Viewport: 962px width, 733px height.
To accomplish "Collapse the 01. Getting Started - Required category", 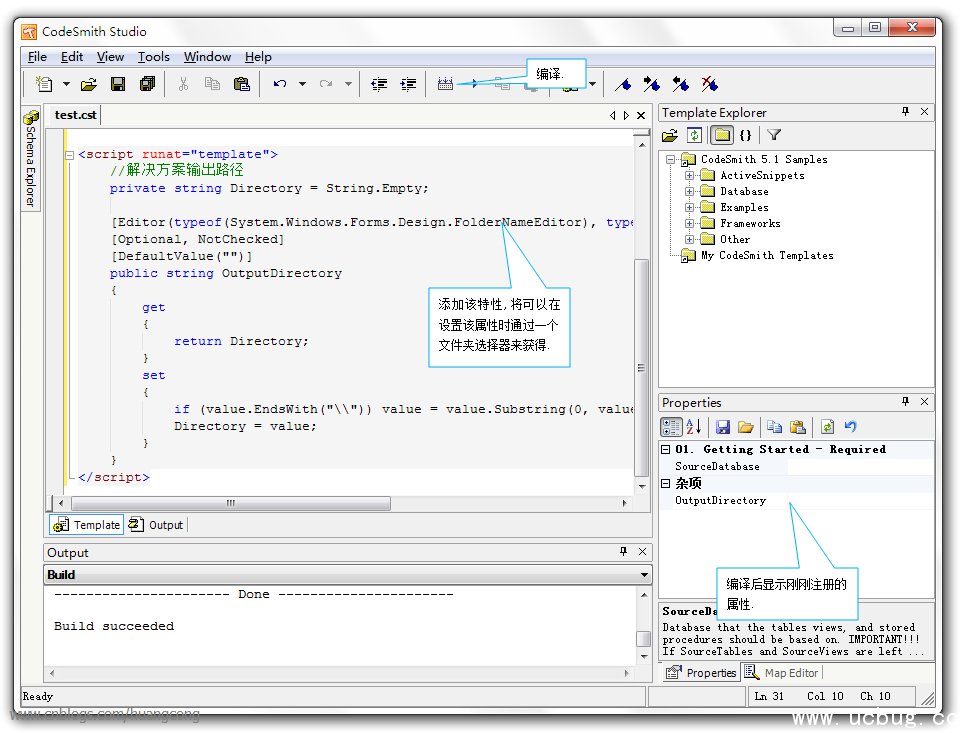I will [x=666, y=450].
